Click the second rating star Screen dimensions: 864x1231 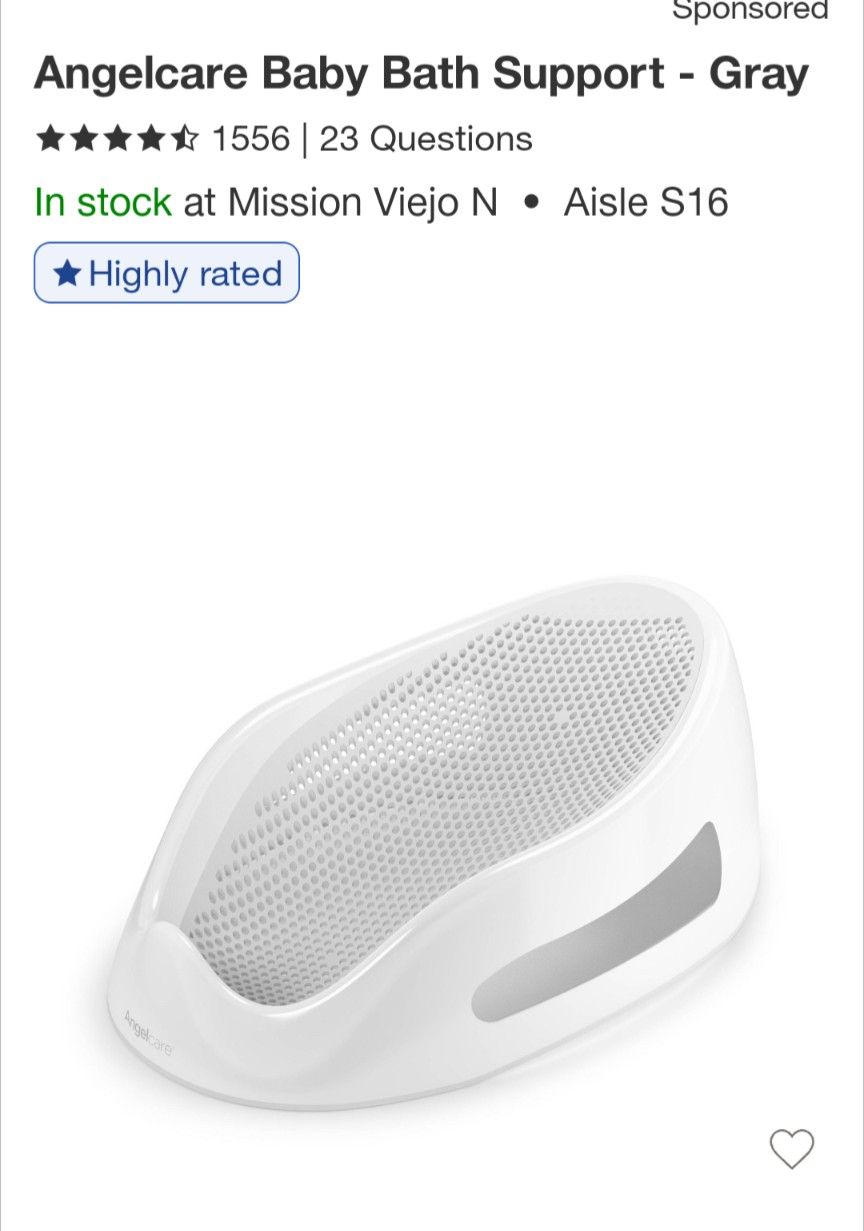tap(82, 139)
